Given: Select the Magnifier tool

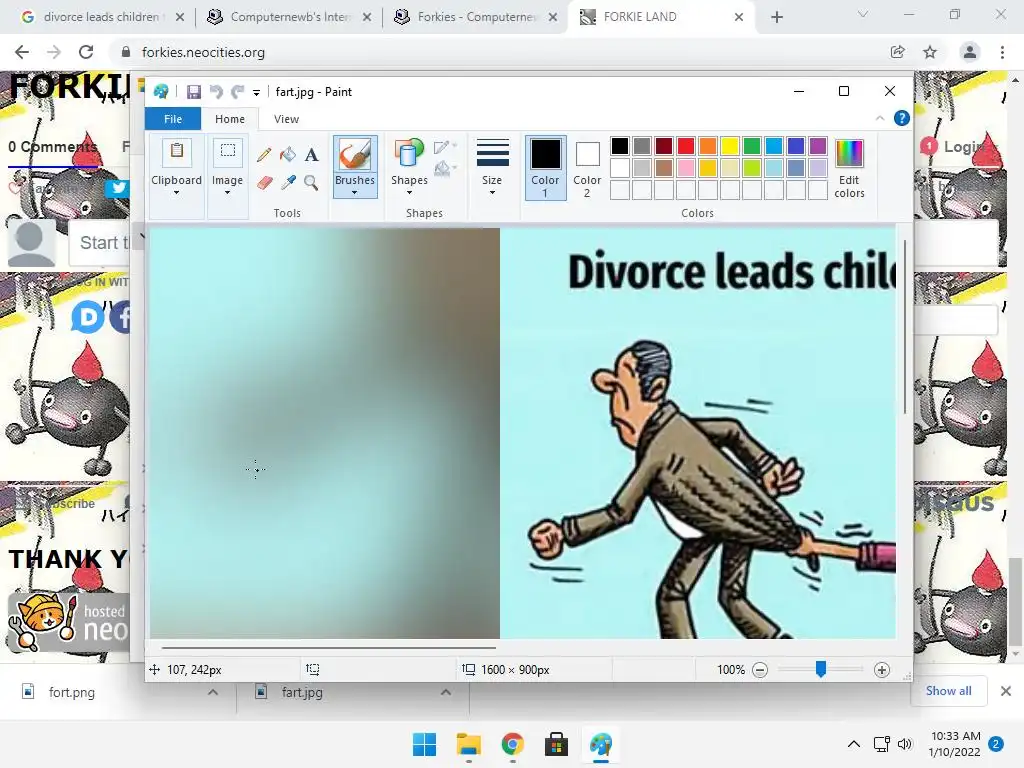Looking at the screenshot, I should pos(312,182).
